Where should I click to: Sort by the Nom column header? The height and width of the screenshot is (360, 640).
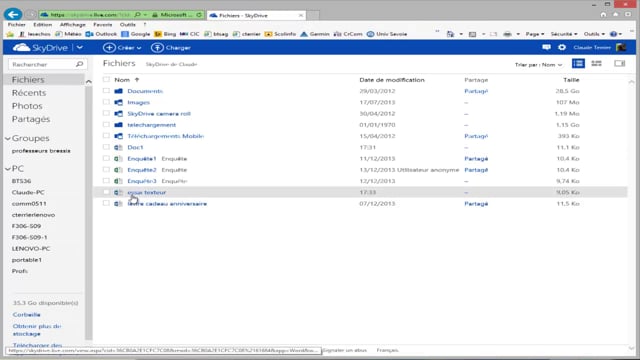[122, 80]
